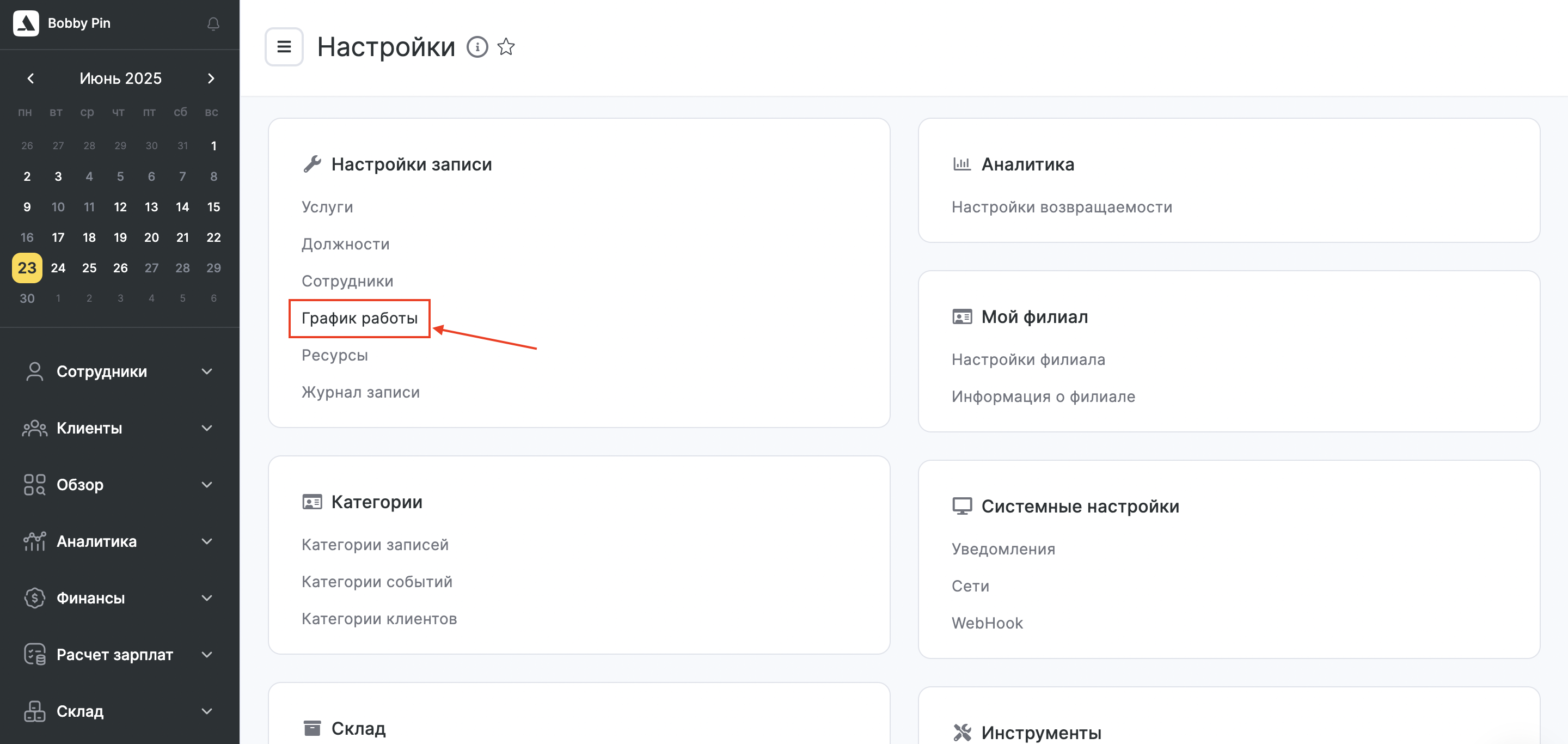Open Категории событий link

click(x=377, y=582)
